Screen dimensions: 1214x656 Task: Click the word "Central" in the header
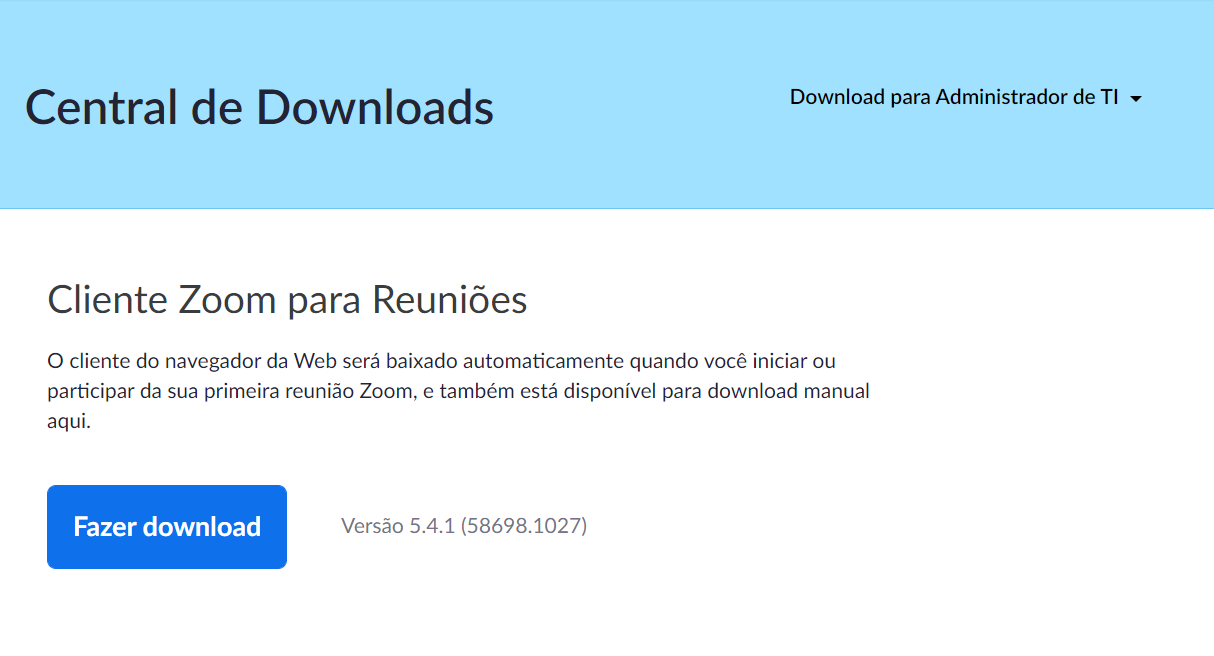tap(88, 107)
